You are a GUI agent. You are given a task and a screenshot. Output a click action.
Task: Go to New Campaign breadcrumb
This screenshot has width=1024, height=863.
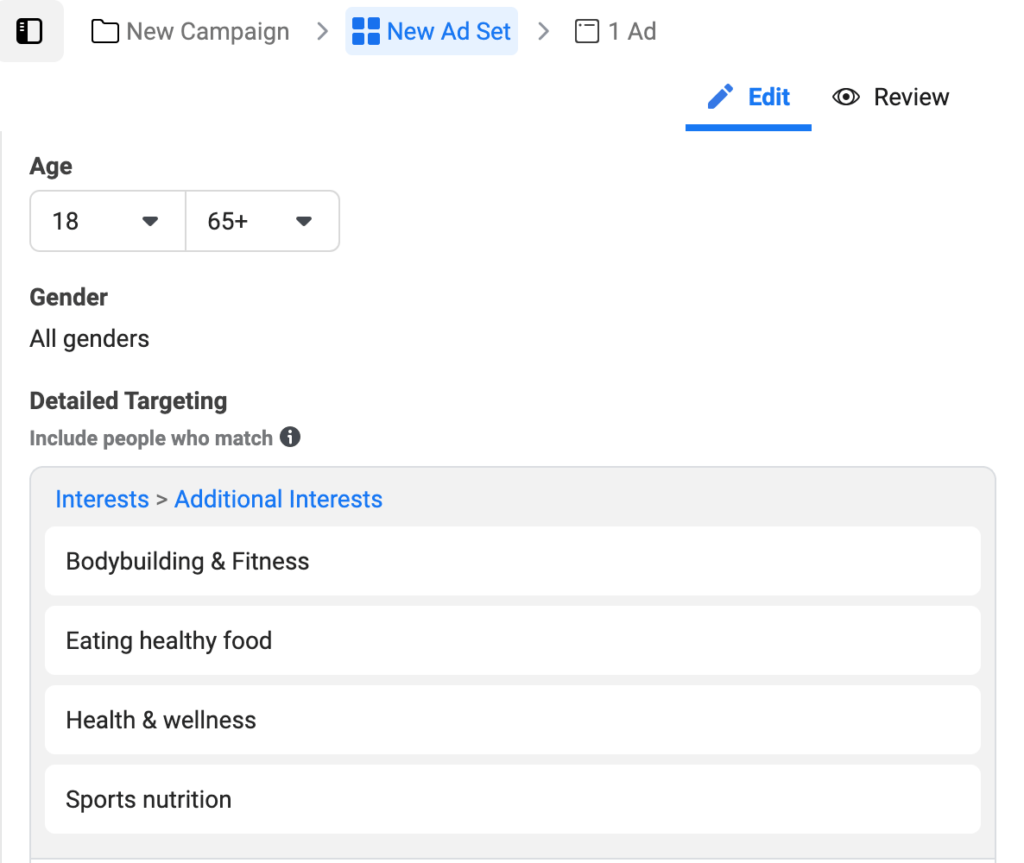click(x=207, y=32)
